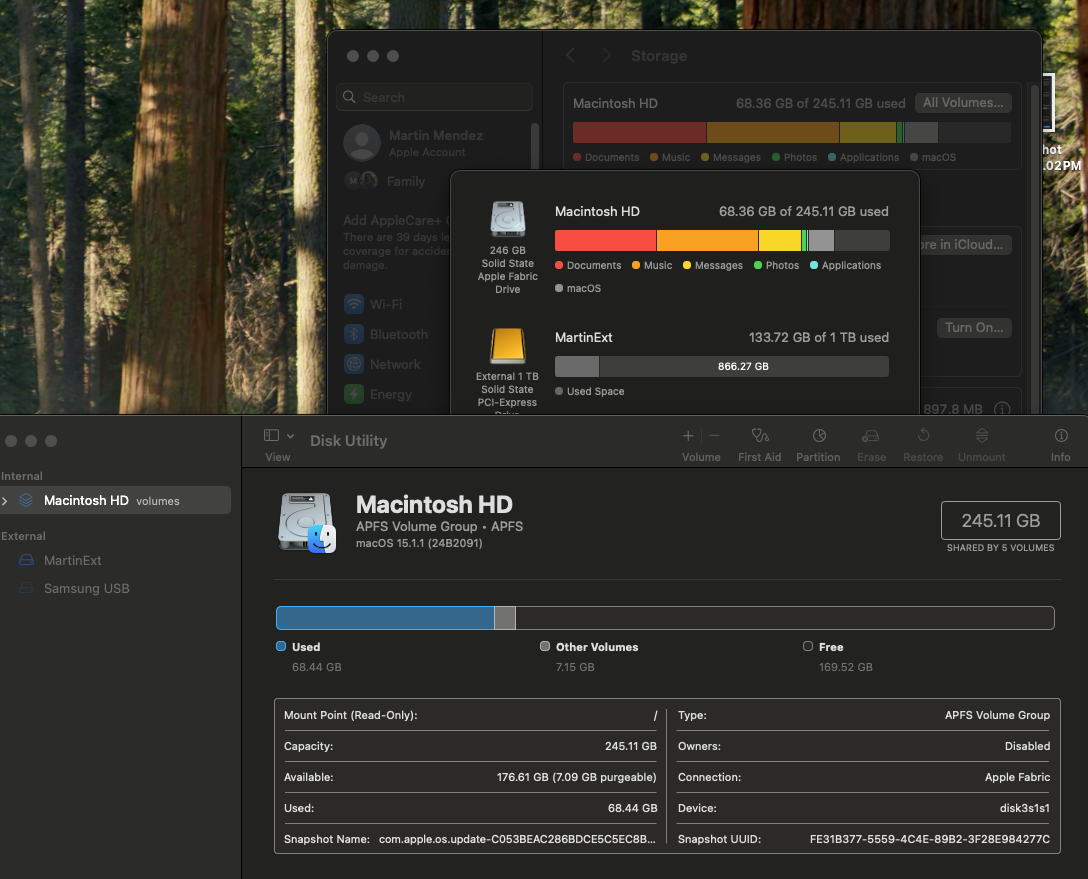This screenshot has height=879, width=1088.
Task: Expand the Macintosh HD volumes tree
Action: point(6,501)
